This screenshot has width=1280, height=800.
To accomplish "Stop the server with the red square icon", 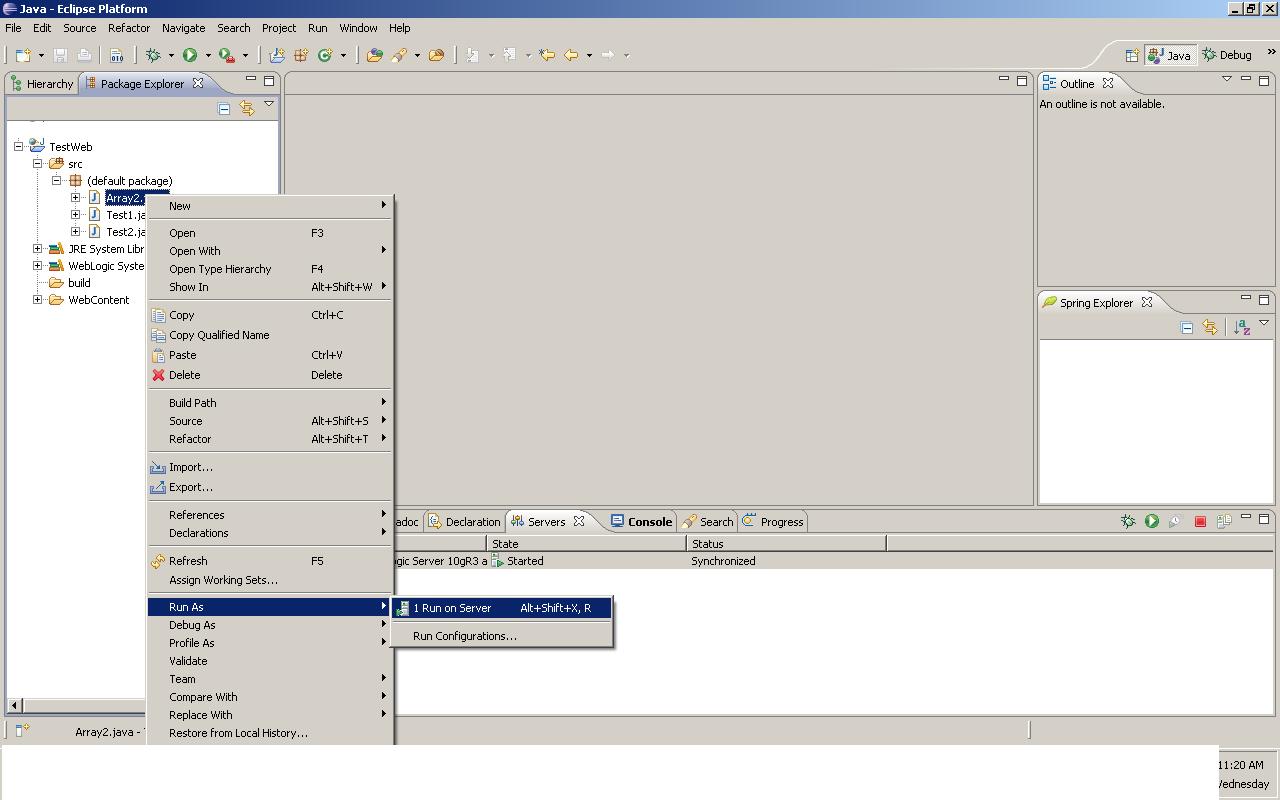I will (1200, 521).
